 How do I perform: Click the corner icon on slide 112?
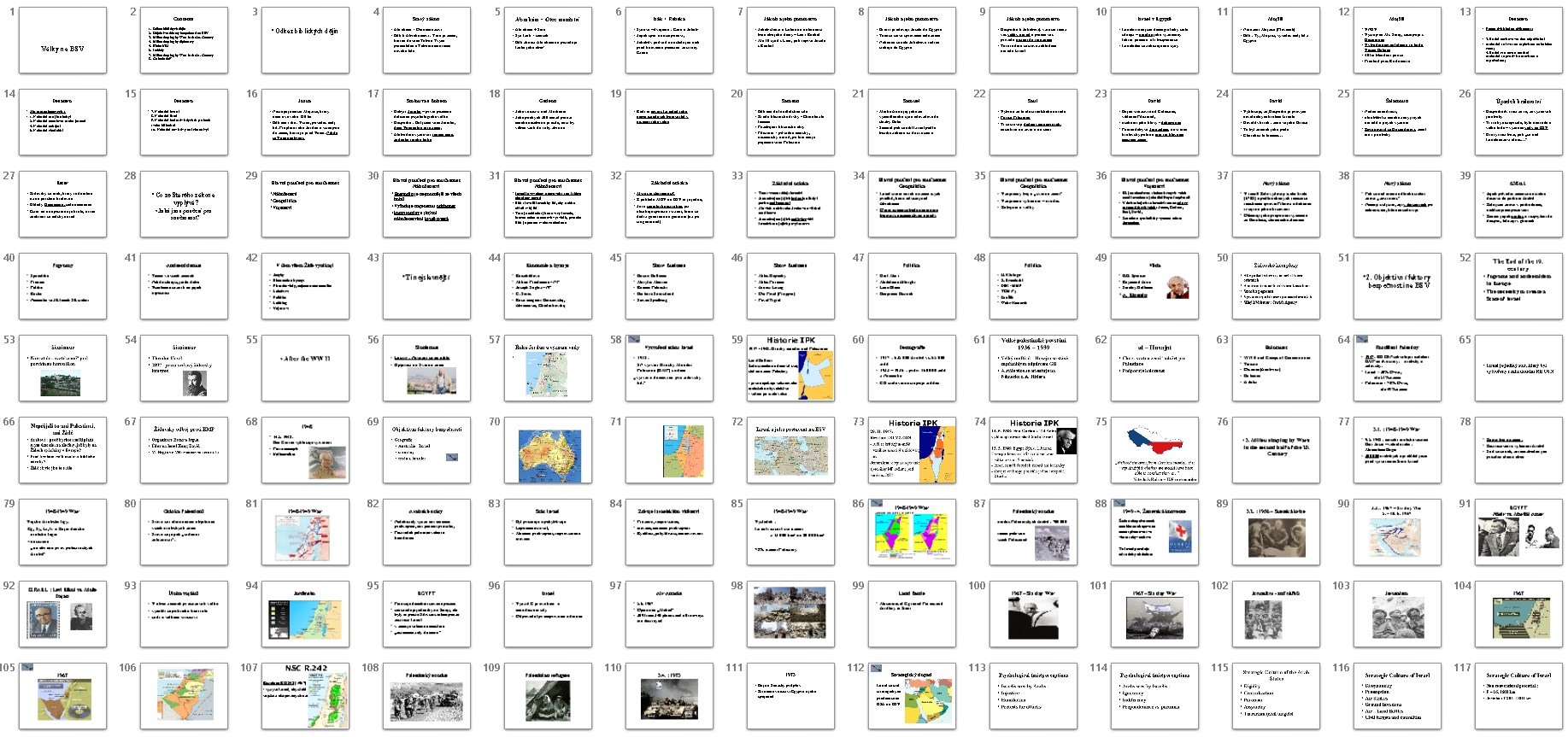[x=876, y=667]
